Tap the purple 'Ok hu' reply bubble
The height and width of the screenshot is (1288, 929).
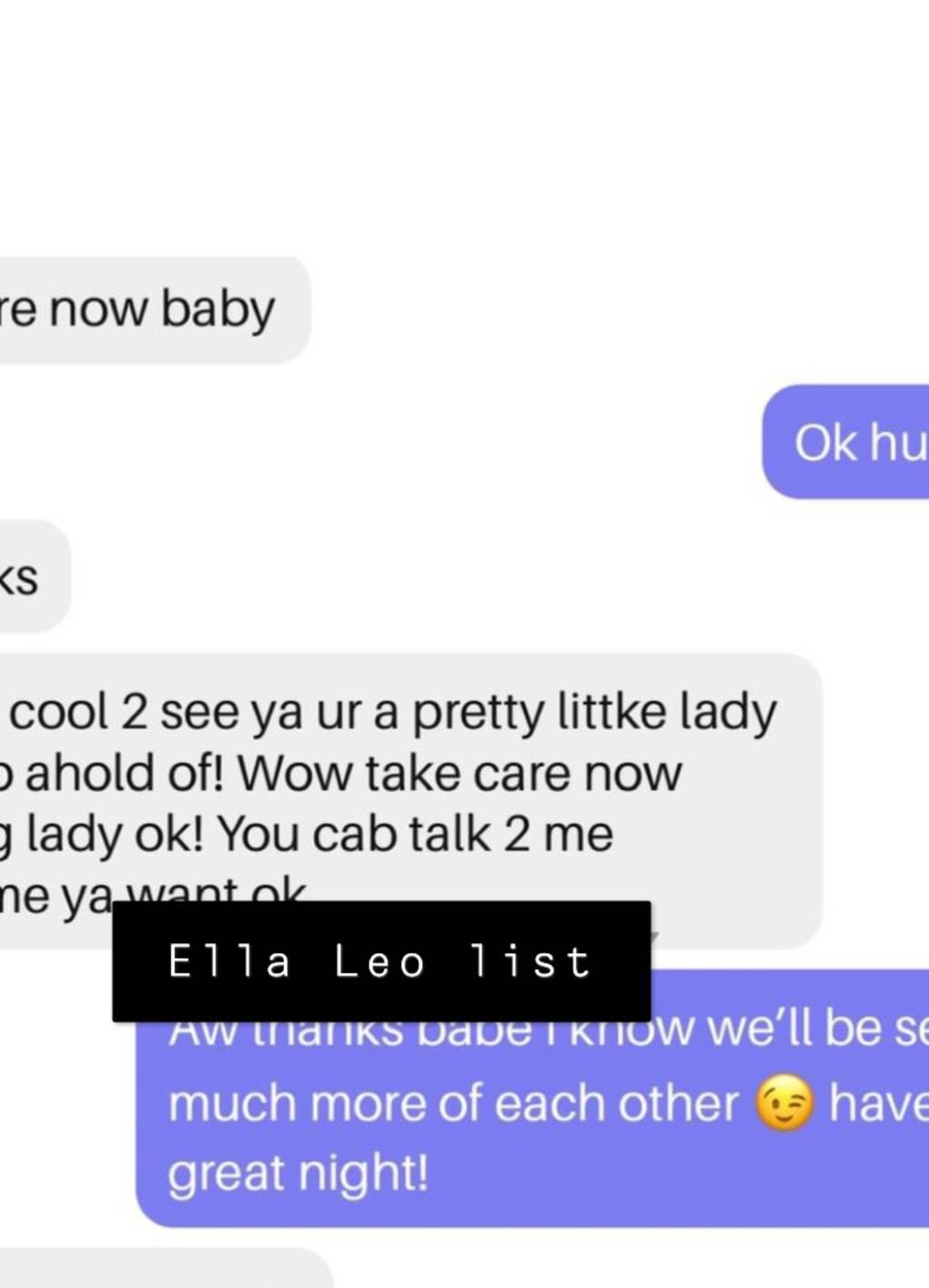click(846, 442)
